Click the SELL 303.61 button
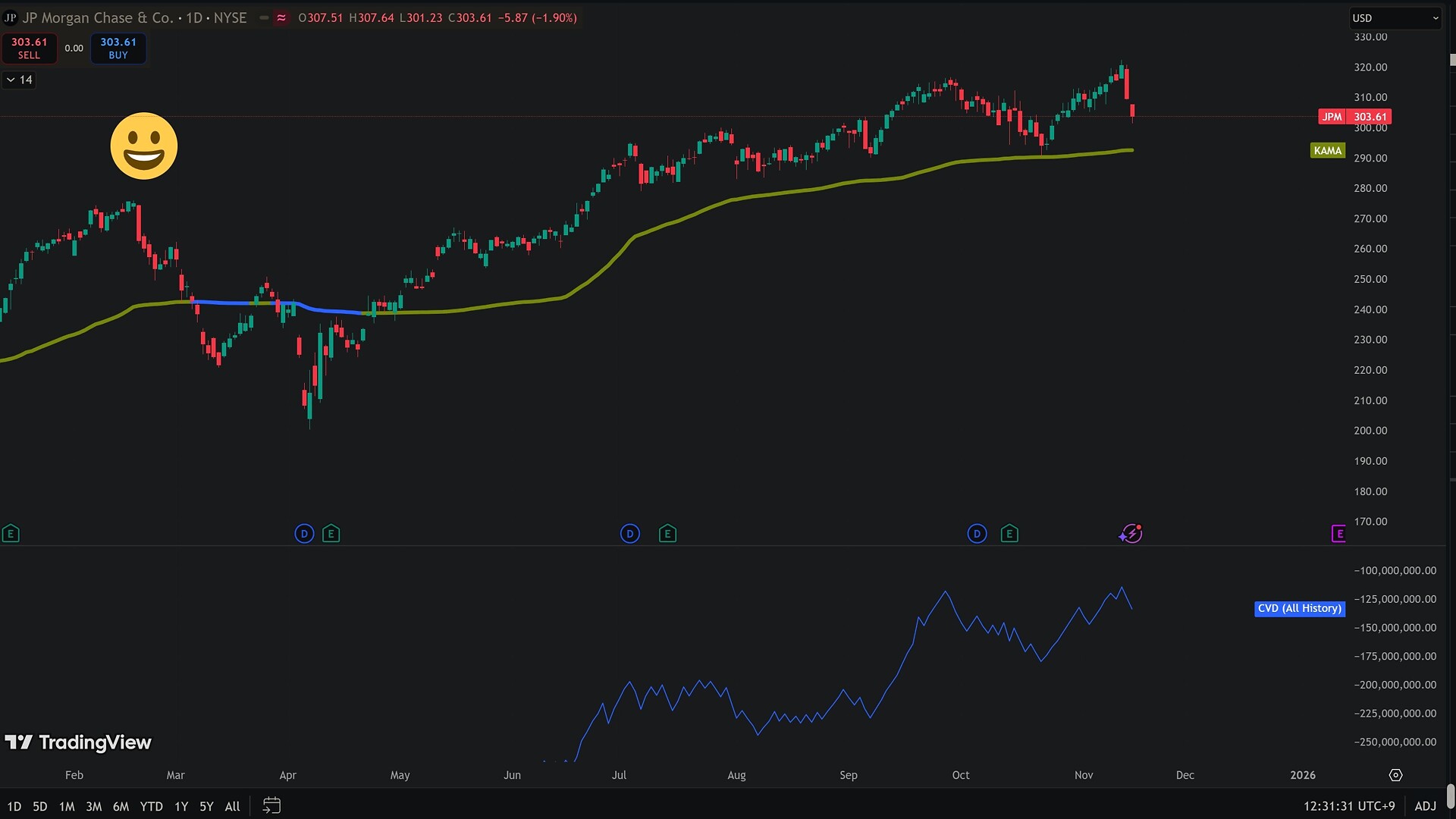Viewport: 1456px width, 819px height. (x=29, y=49)
